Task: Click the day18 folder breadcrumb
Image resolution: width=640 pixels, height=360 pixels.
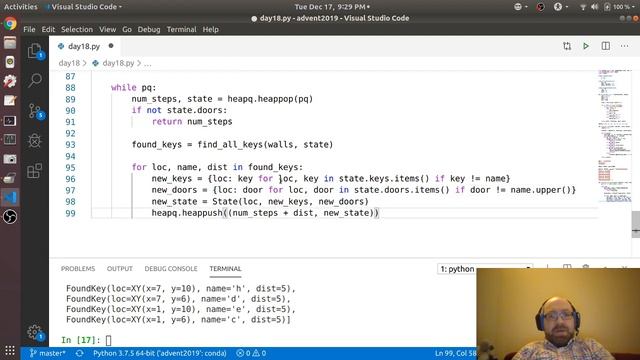Action: [x=69, y=63]
